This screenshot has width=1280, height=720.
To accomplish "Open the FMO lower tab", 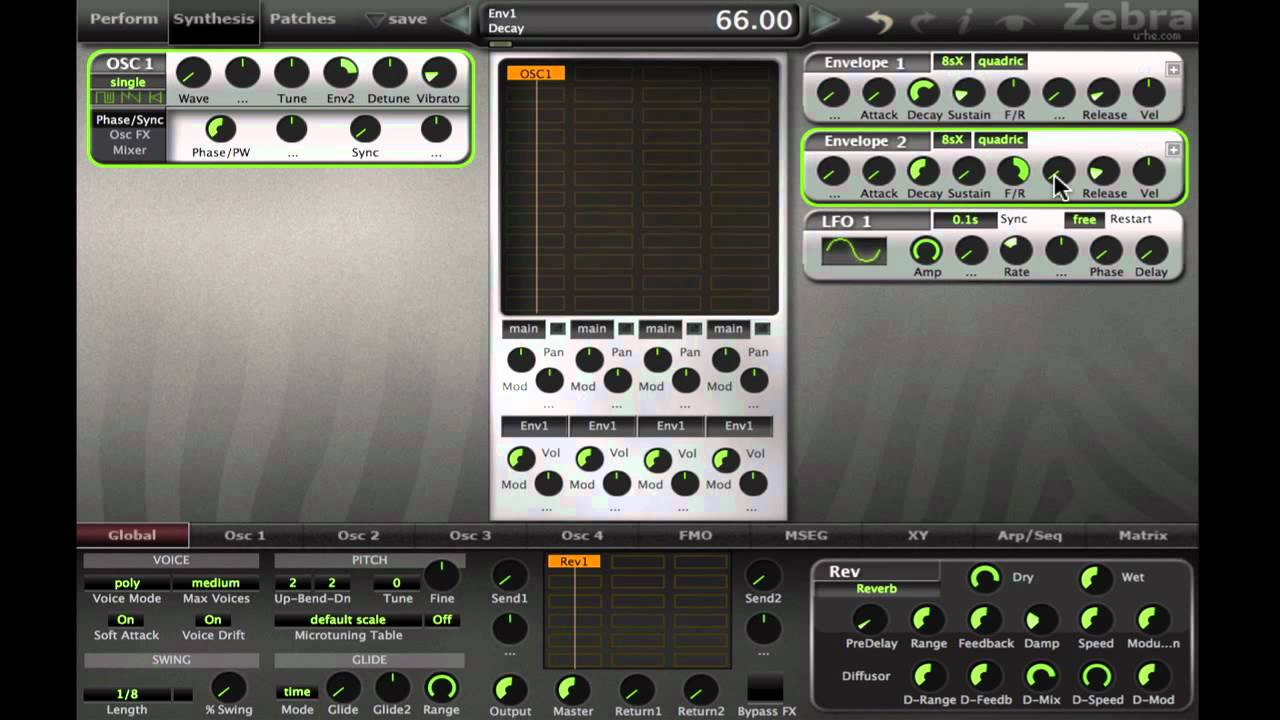I will click(x=695, y=535).
